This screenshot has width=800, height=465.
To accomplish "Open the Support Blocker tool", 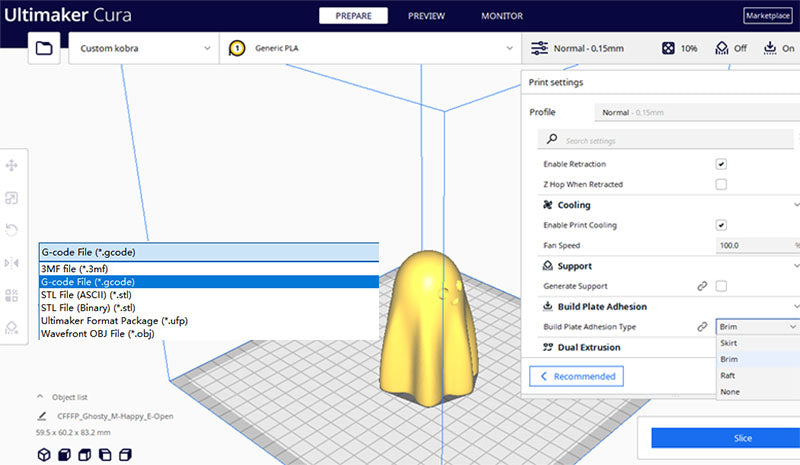I will tap(12, 327).
